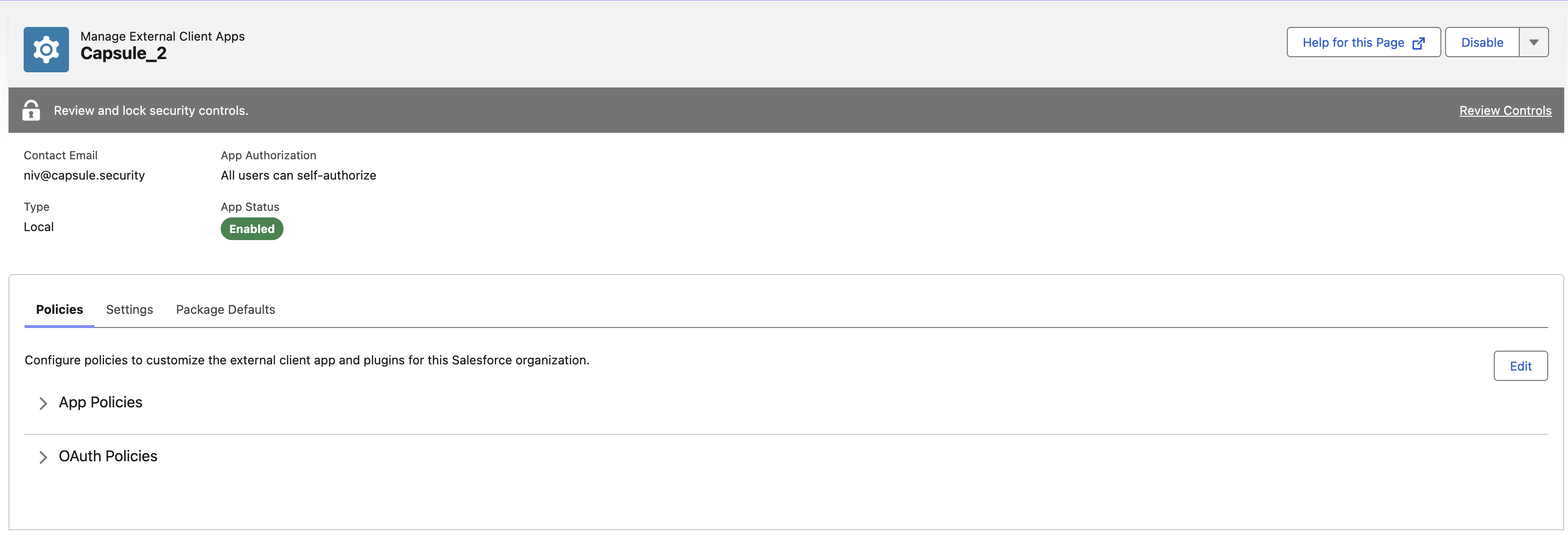Click the lock icon in security banner

point(31,110)
